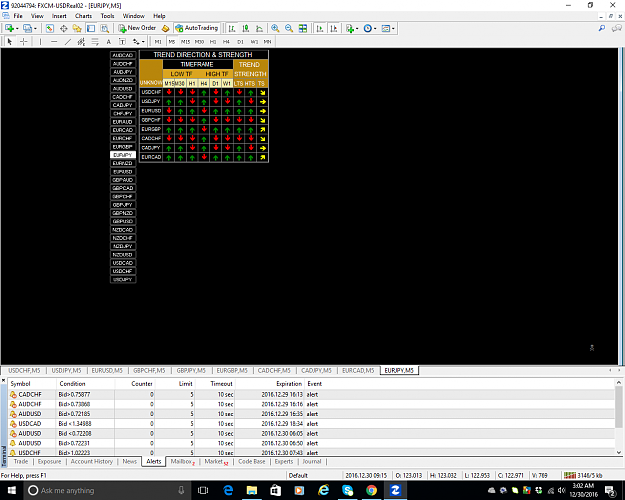Select the trendline drawing tool
Viewport: 625px width, 500px height.
68,41
